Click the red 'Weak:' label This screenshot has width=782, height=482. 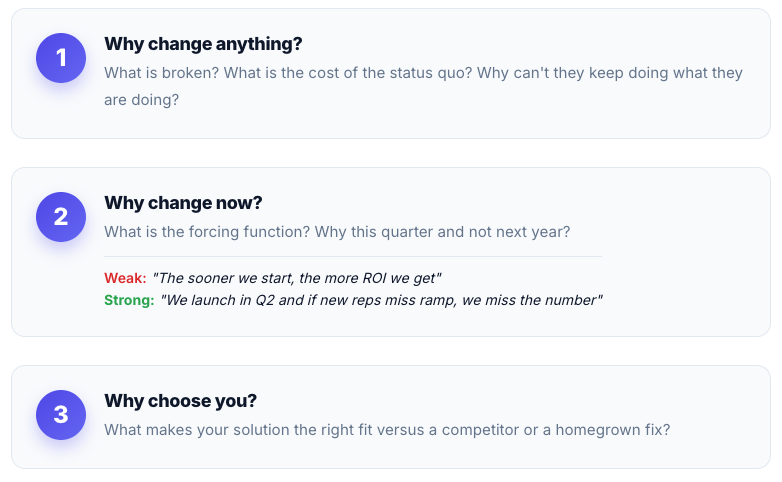pos(125,278)
